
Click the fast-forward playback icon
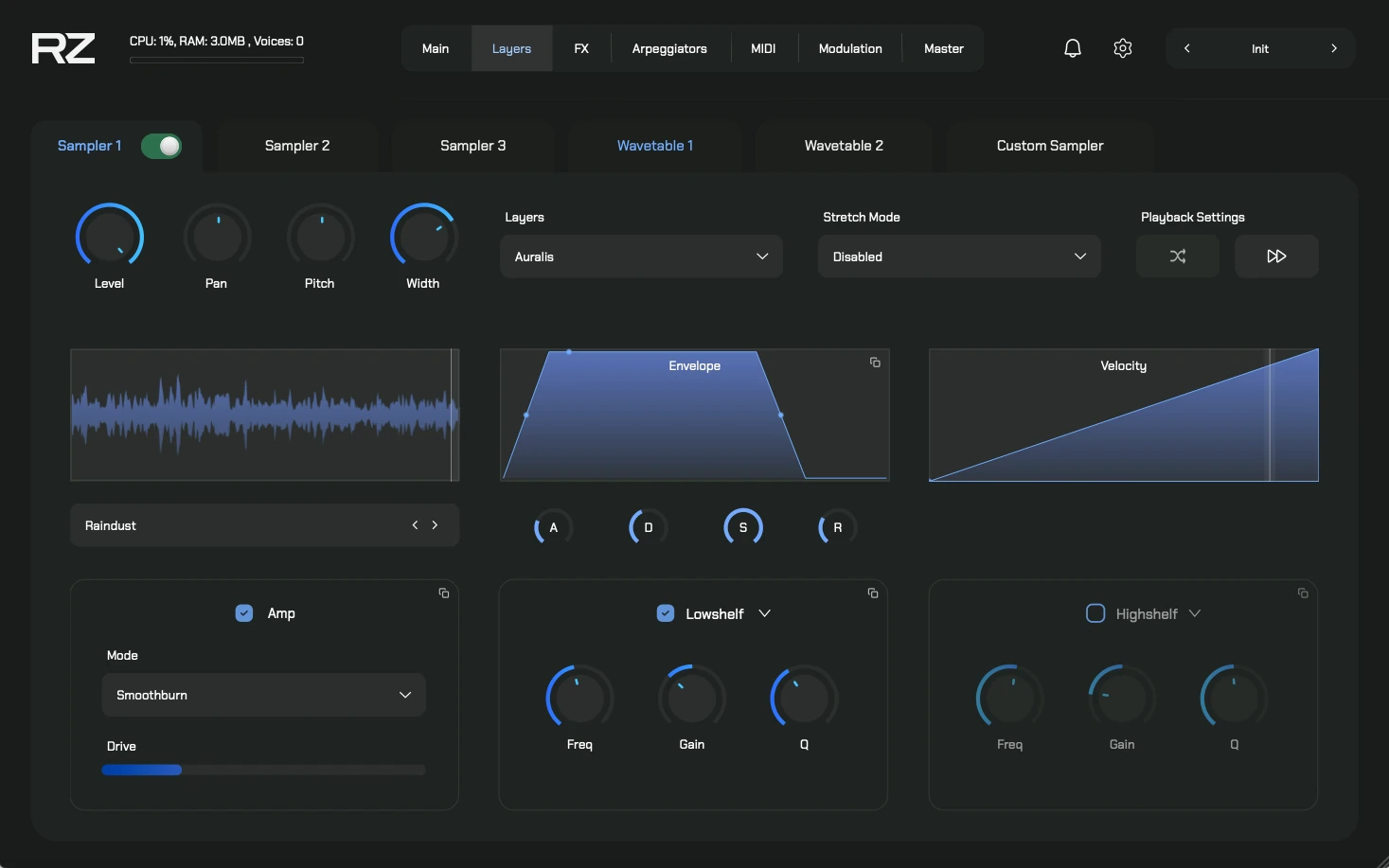point(1275,257)
